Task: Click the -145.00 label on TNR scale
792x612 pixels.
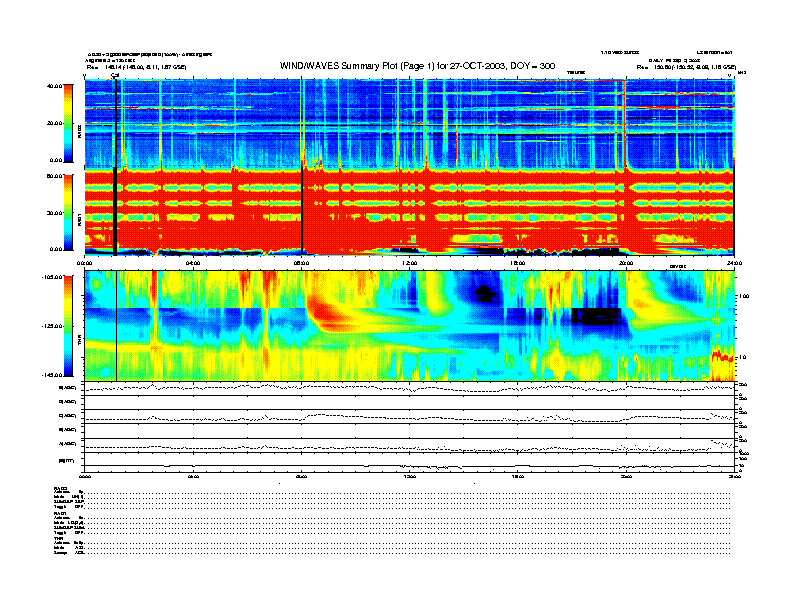Action: point(52,375)
